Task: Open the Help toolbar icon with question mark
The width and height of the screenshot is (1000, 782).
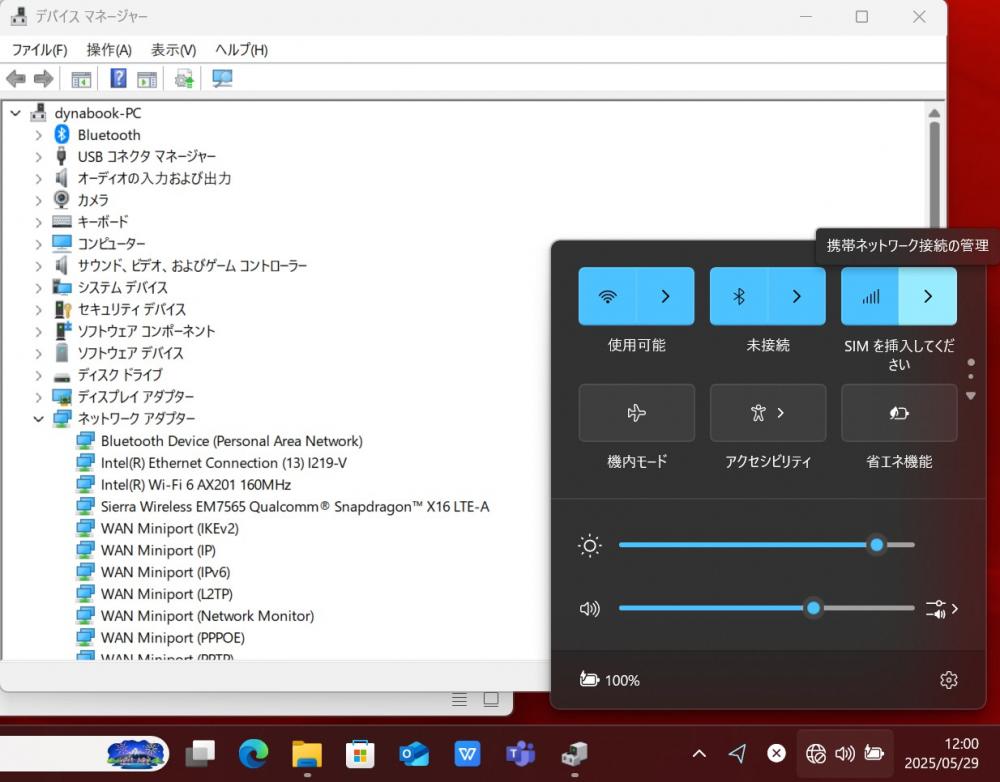Action: (118, 78)
